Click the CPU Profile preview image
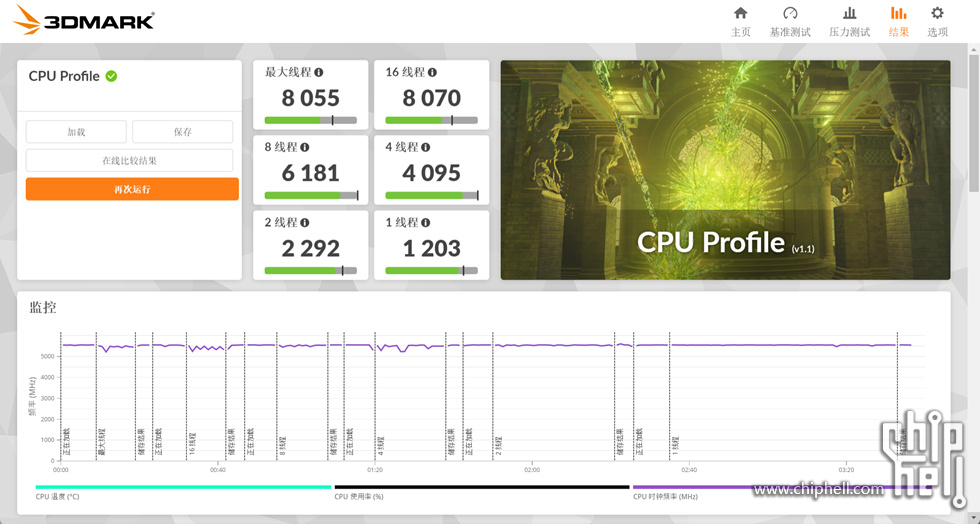The image size is (980, 524). 725,169
